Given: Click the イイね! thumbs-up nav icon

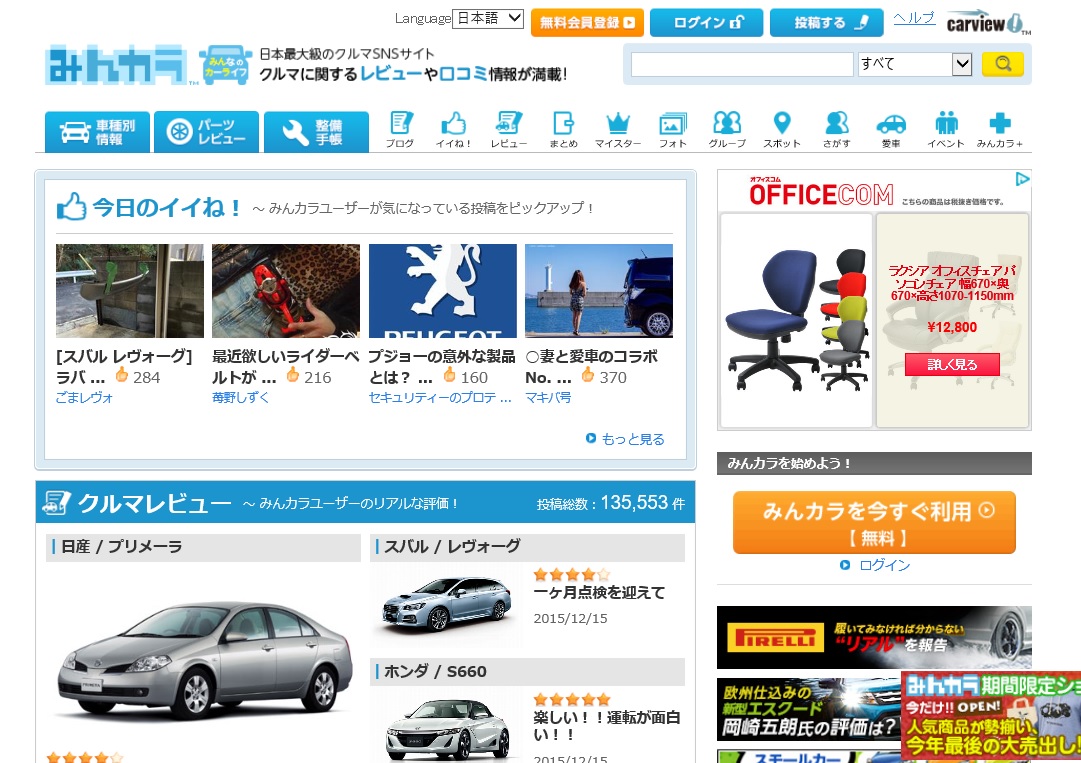Looking at the screenshot, I should 454,129.
